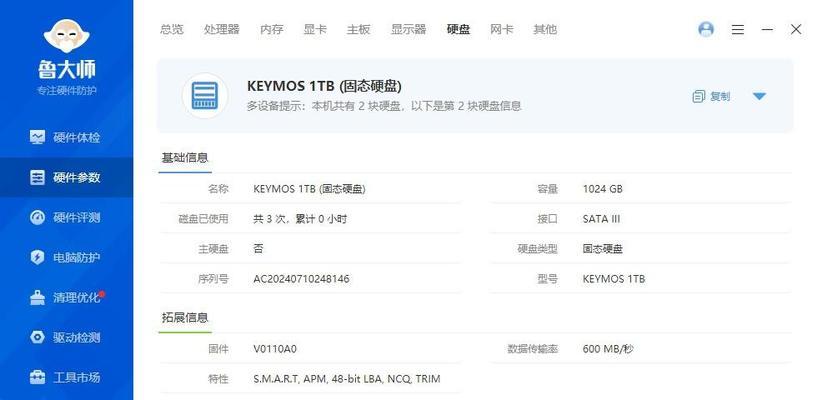
Task: Click the interface value SATA III
Action: point(601,219)
